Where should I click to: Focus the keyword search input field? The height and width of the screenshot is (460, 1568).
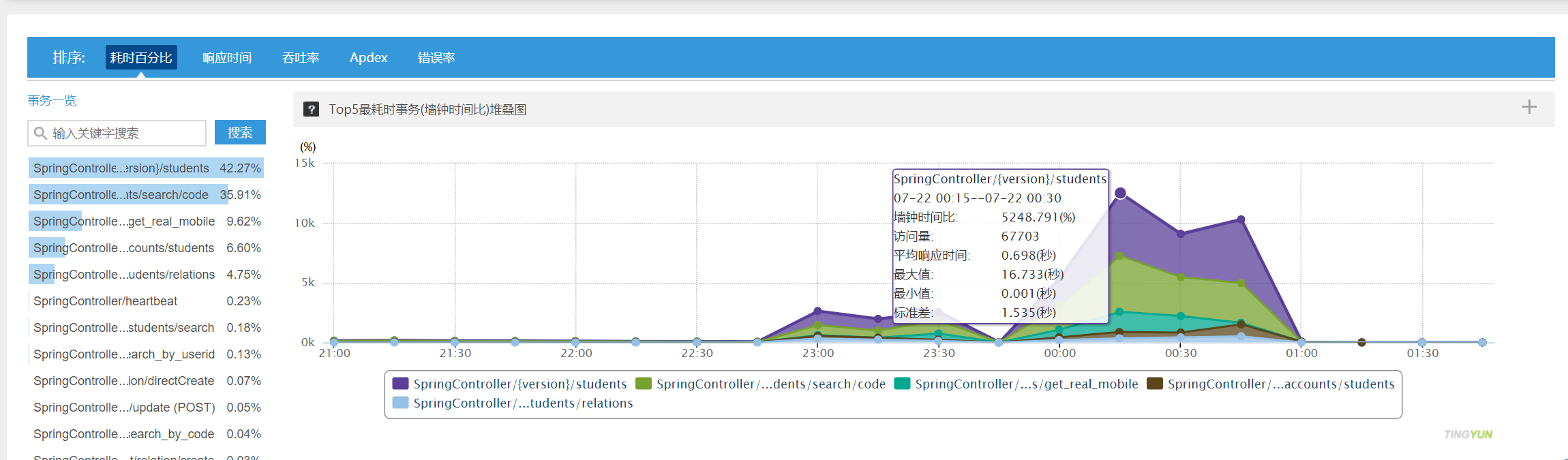126,134
